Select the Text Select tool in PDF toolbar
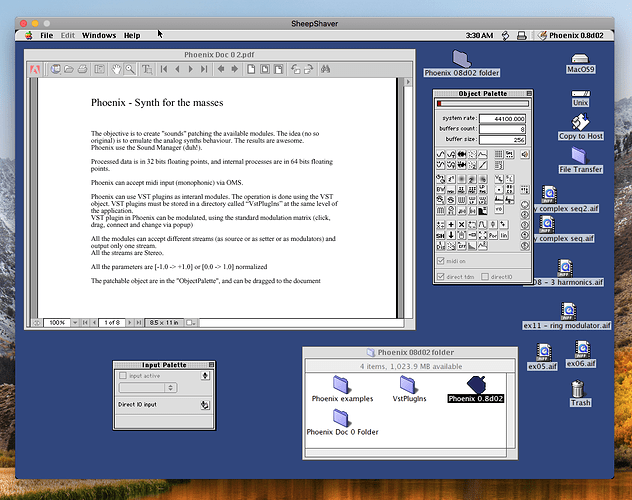The width and height of the screenshot is (632, 500). tap(147, 69)
